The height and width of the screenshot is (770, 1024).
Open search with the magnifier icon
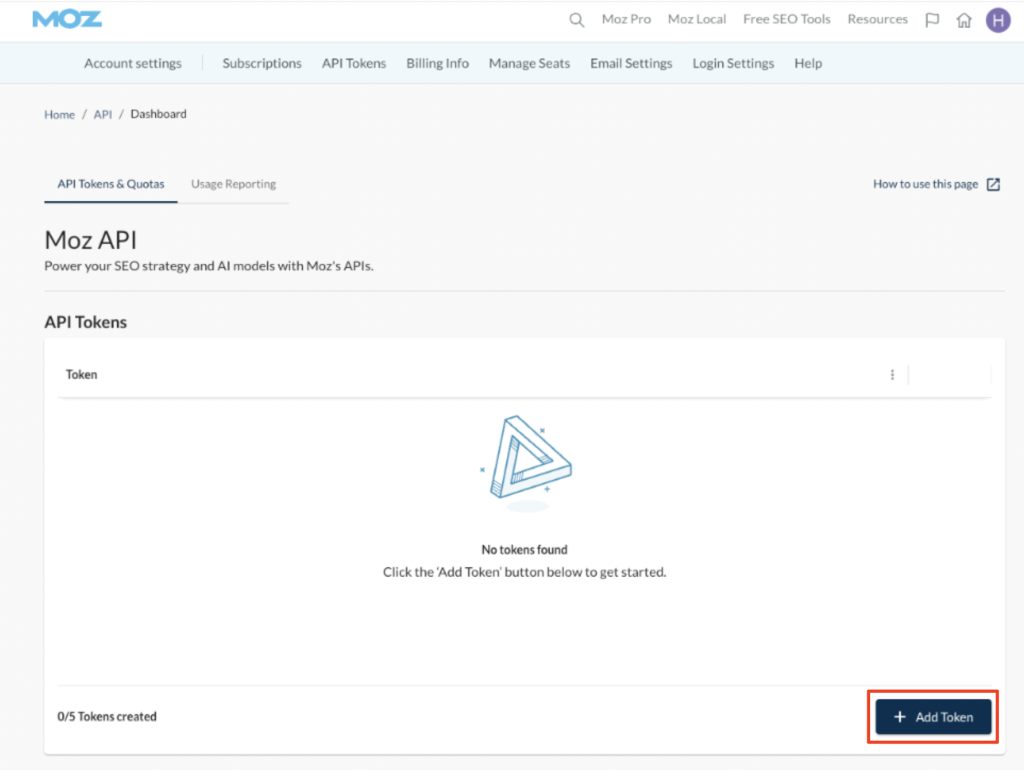click(x=576, y=20)
